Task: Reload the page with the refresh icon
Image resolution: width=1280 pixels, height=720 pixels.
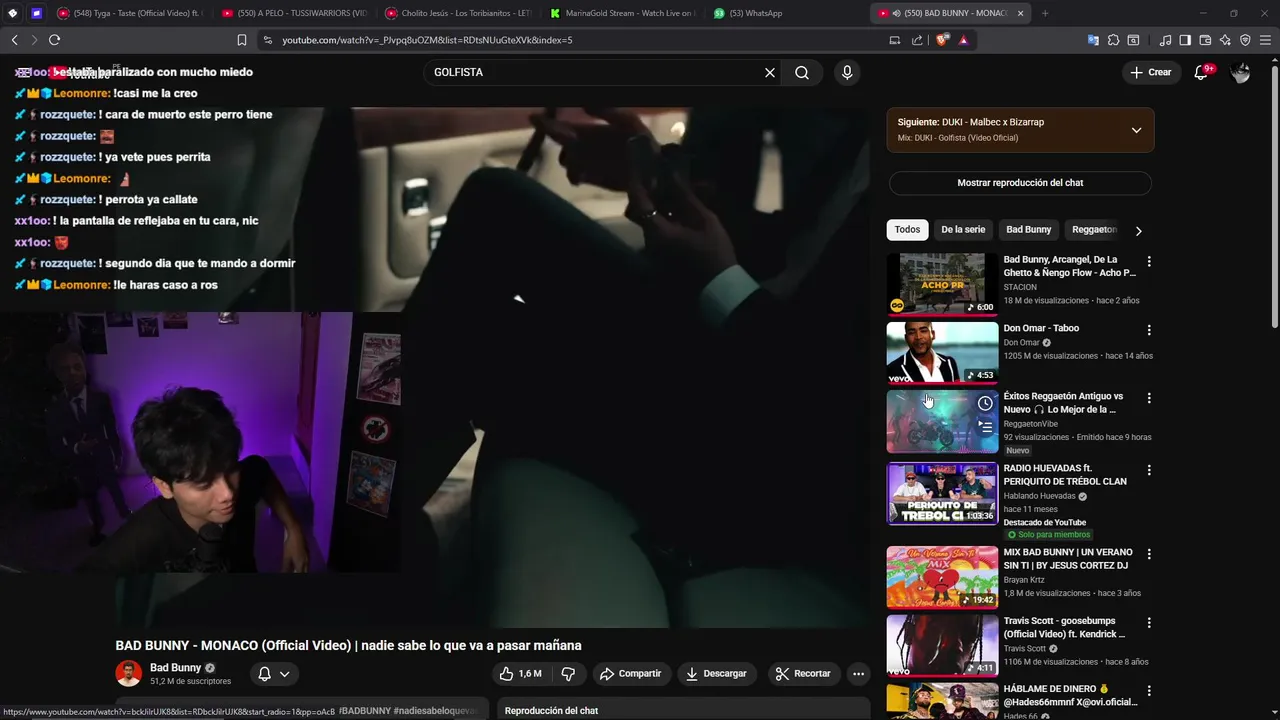Action: pos(54,40)
